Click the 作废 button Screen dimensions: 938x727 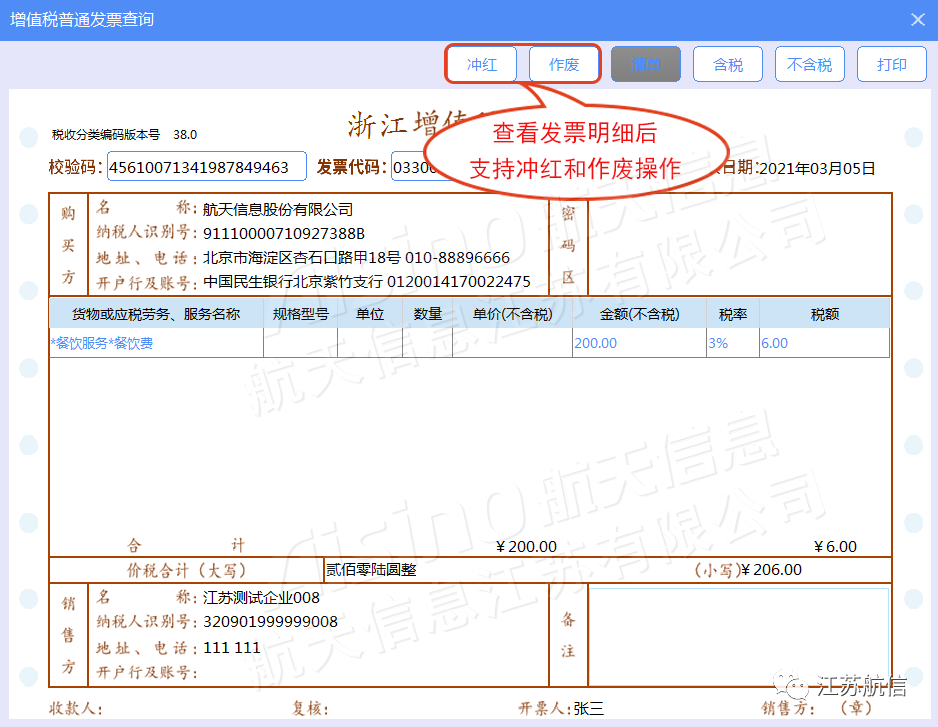564,64
